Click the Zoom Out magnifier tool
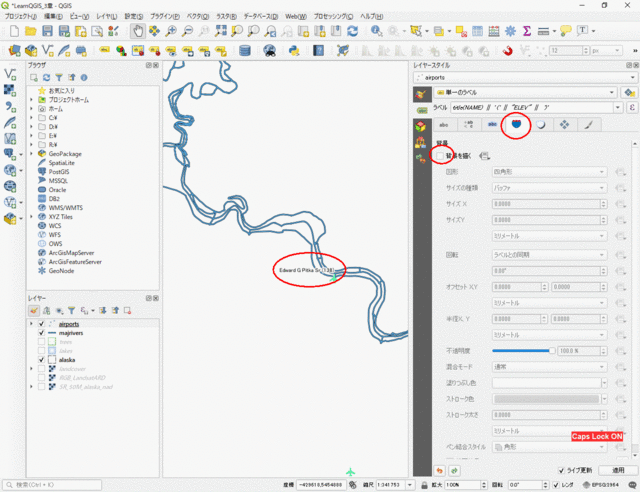Viewport: 640px width, 492px height. coord(187,31)
